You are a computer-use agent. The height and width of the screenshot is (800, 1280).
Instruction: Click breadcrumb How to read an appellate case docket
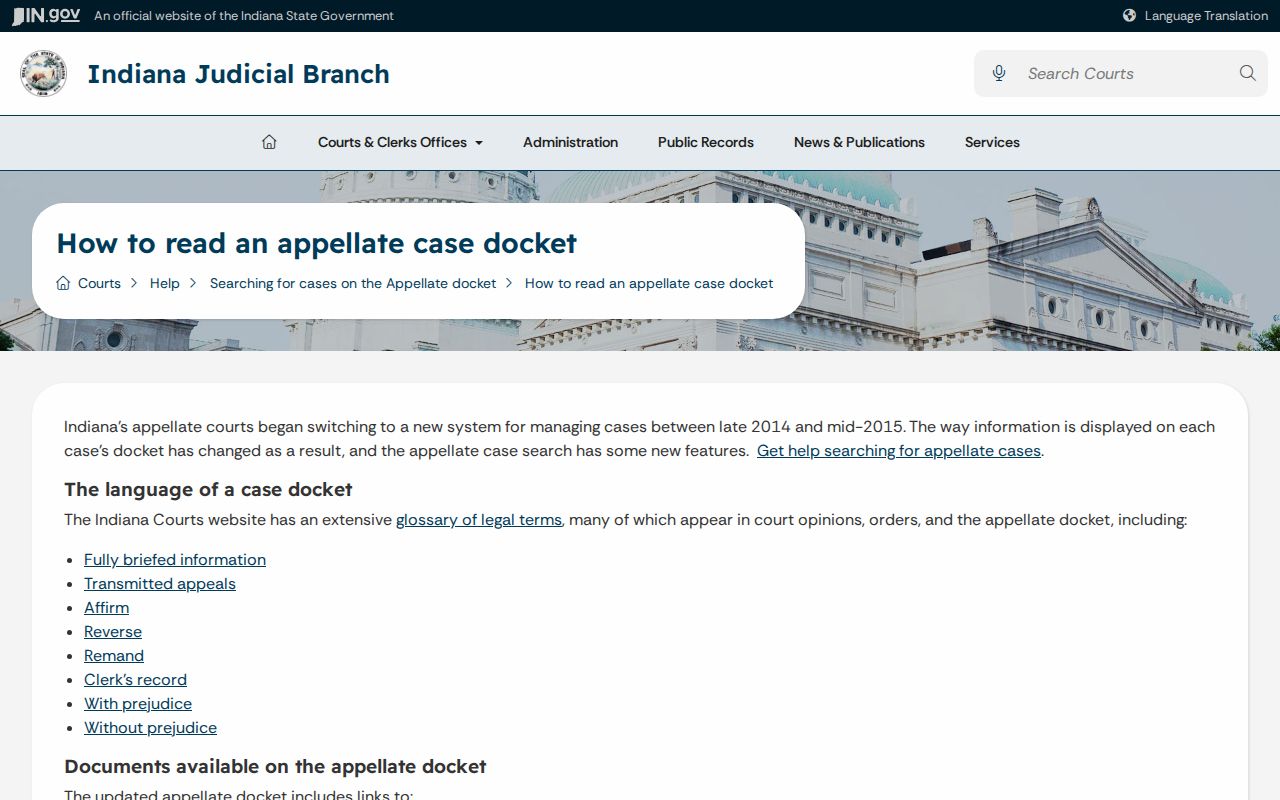[x=649, y=283]
